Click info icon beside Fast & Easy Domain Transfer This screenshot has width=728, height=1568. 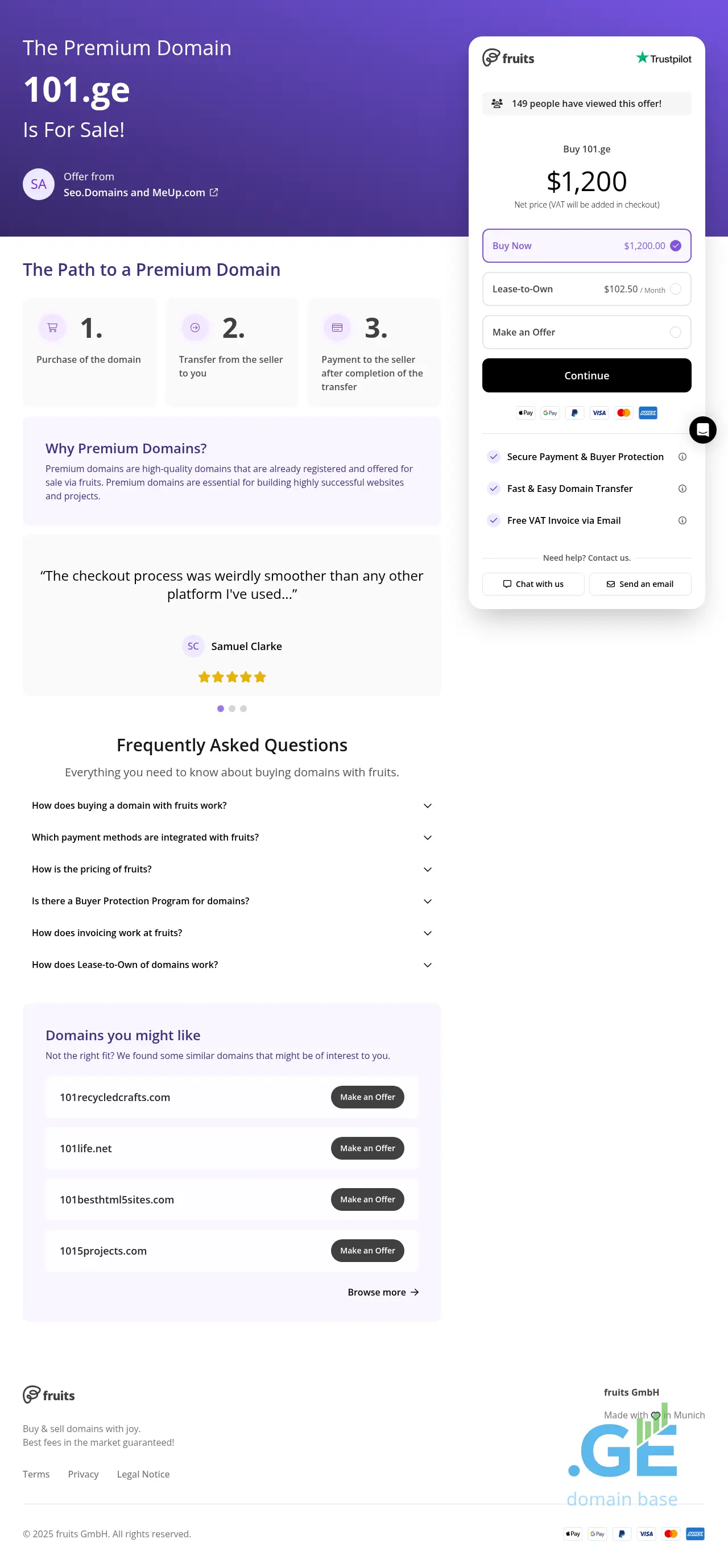click(x=682, y=488)
